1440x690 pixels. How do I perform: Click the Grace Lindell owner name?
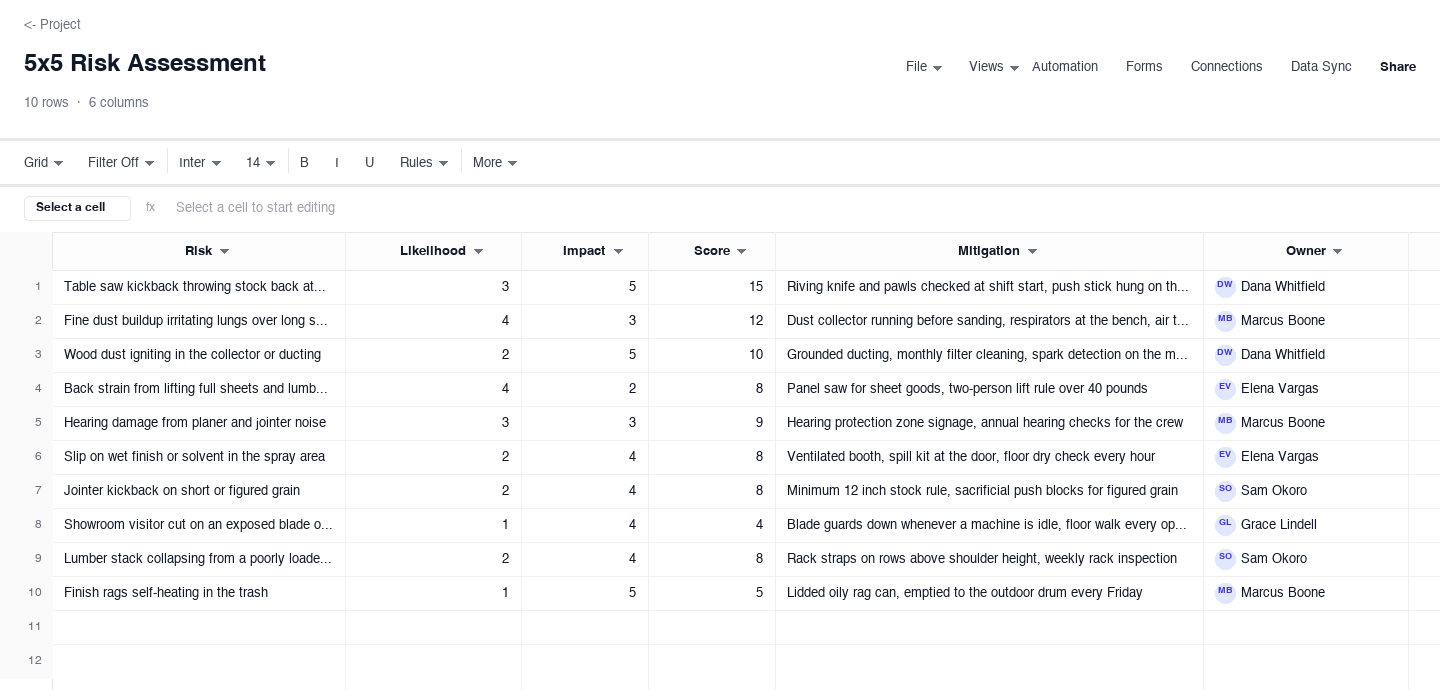pyautogui.click(x=1279, y=525)
